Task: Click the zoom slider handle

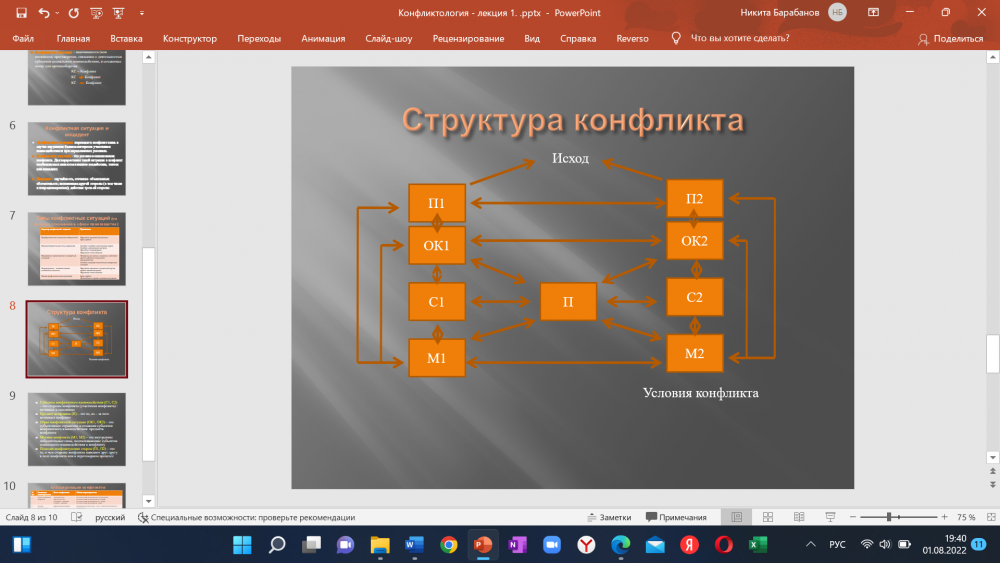Action: pos(889,517)
